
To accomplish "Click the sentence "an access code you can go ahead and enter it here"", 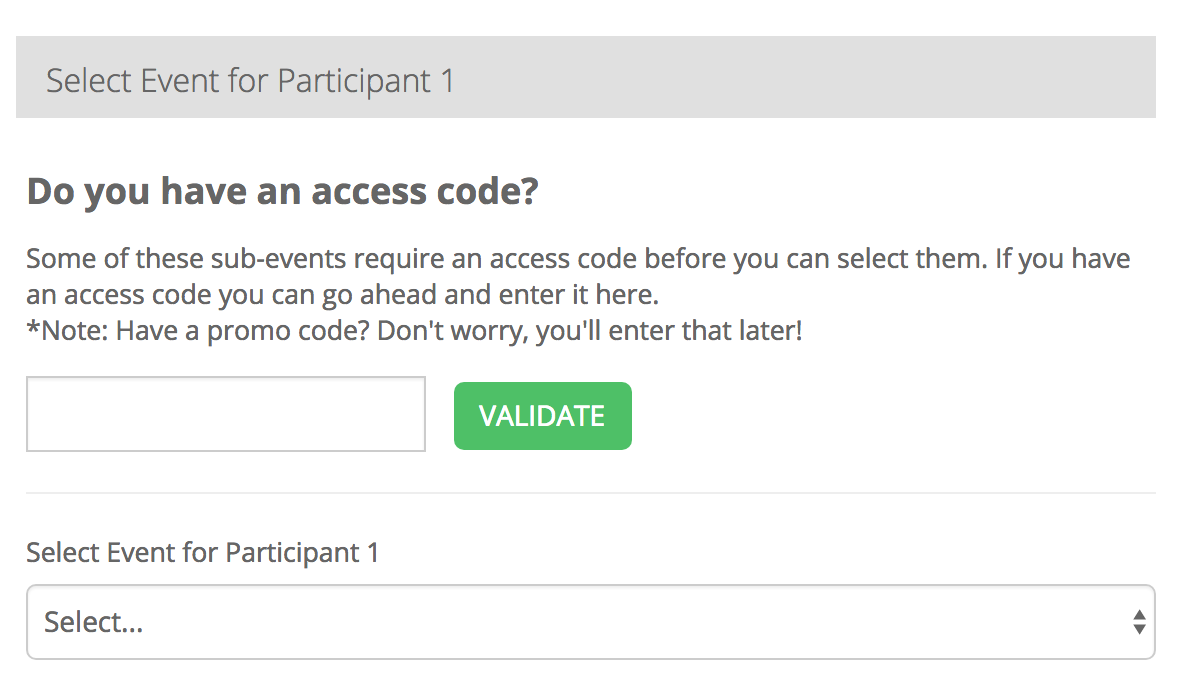I will tap(343, 296).
